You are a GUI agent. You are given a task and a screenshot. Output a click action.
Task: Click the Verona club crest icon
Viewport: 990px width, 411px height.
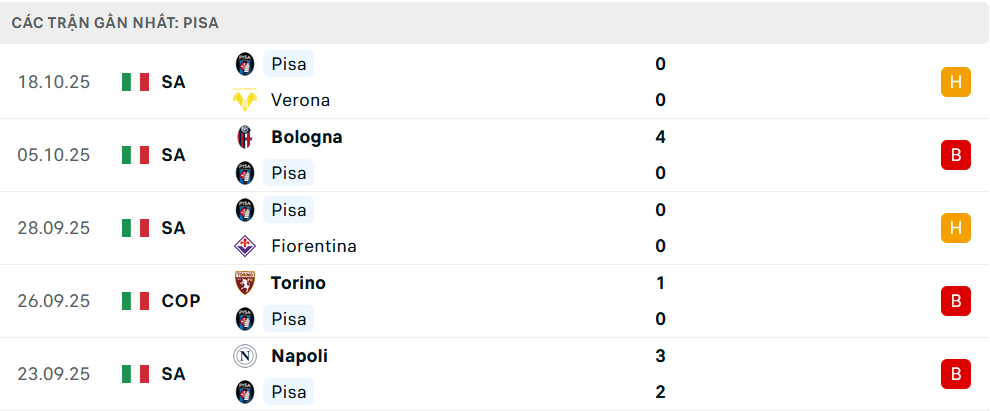click(245, 100)
